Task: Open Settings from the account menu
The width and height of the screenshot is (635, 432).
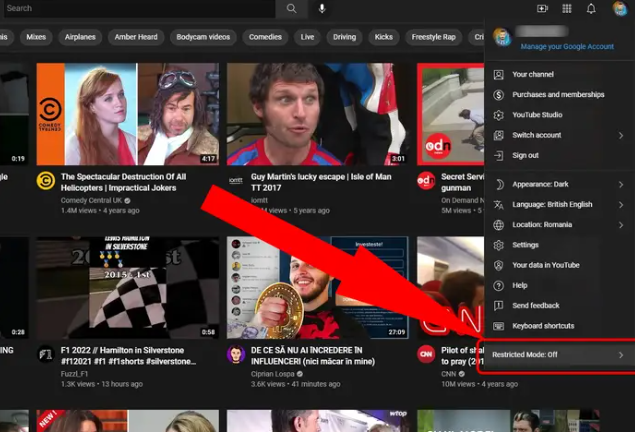Action: (x=560, y=245)
